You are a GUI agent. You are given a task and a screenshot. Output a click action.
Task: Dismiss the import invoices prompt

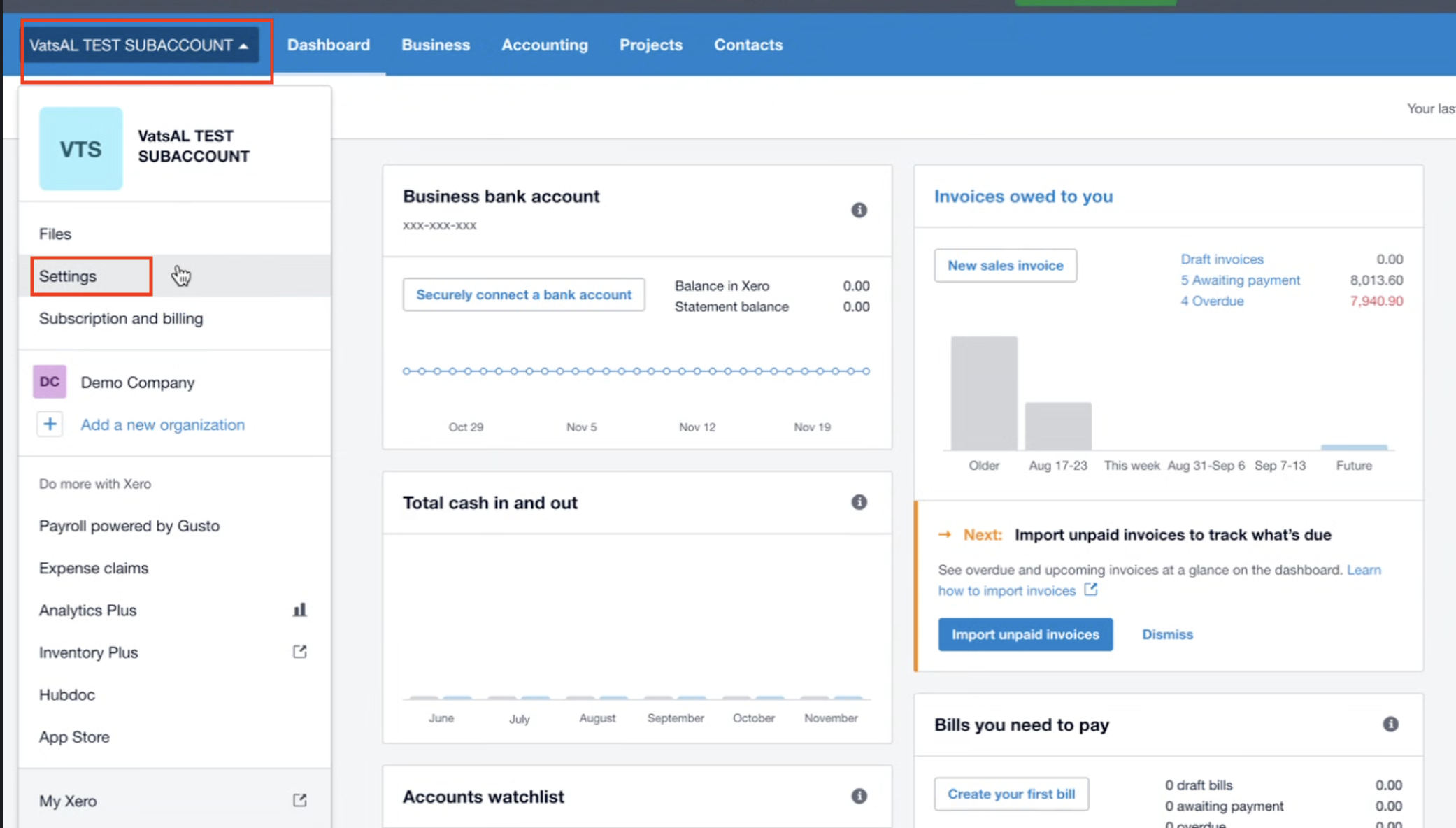(1166, 634)
